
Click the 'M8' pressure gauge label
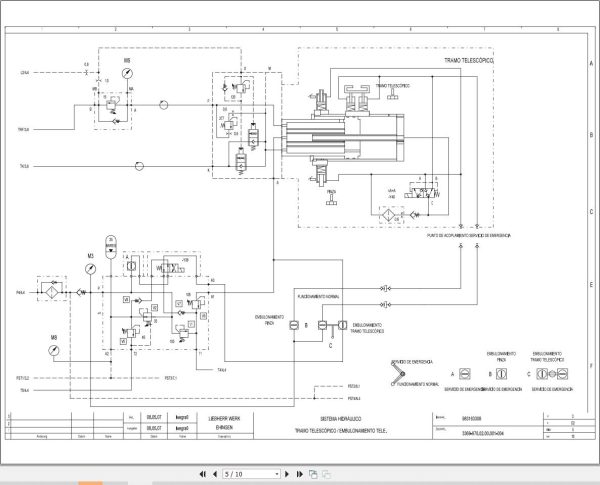point(54,338)
